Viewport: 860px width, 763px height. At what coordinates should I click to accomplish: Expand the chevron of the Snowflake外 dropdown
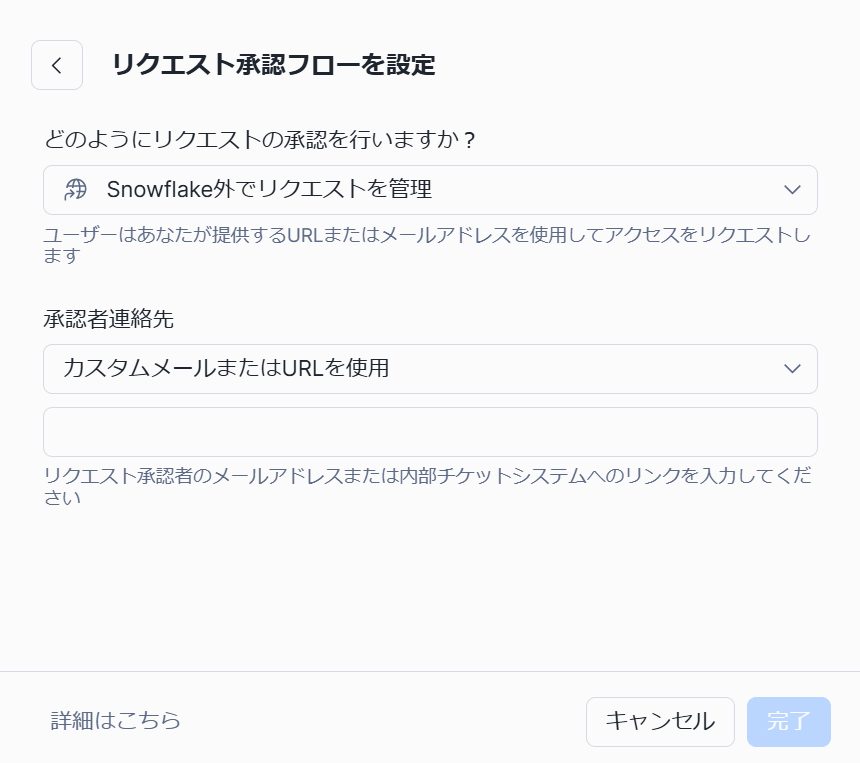[792, 190]
